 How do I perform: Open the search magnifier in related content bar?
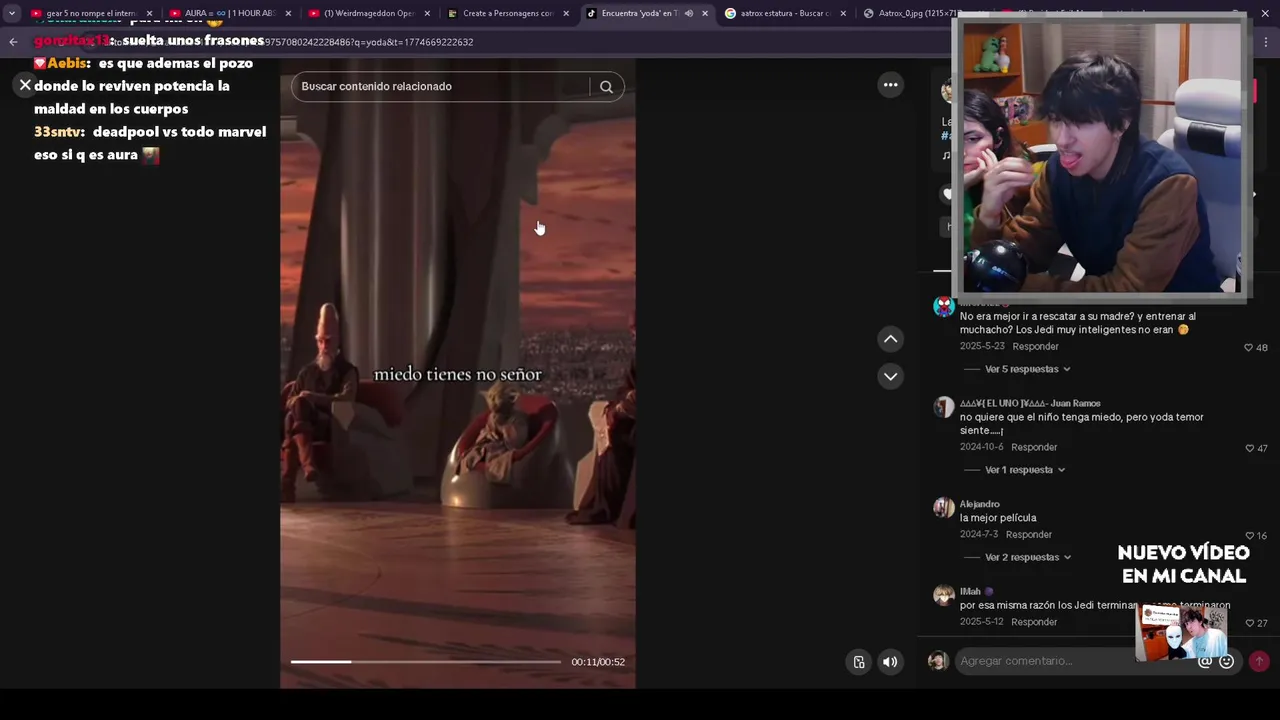click(606, 86)
